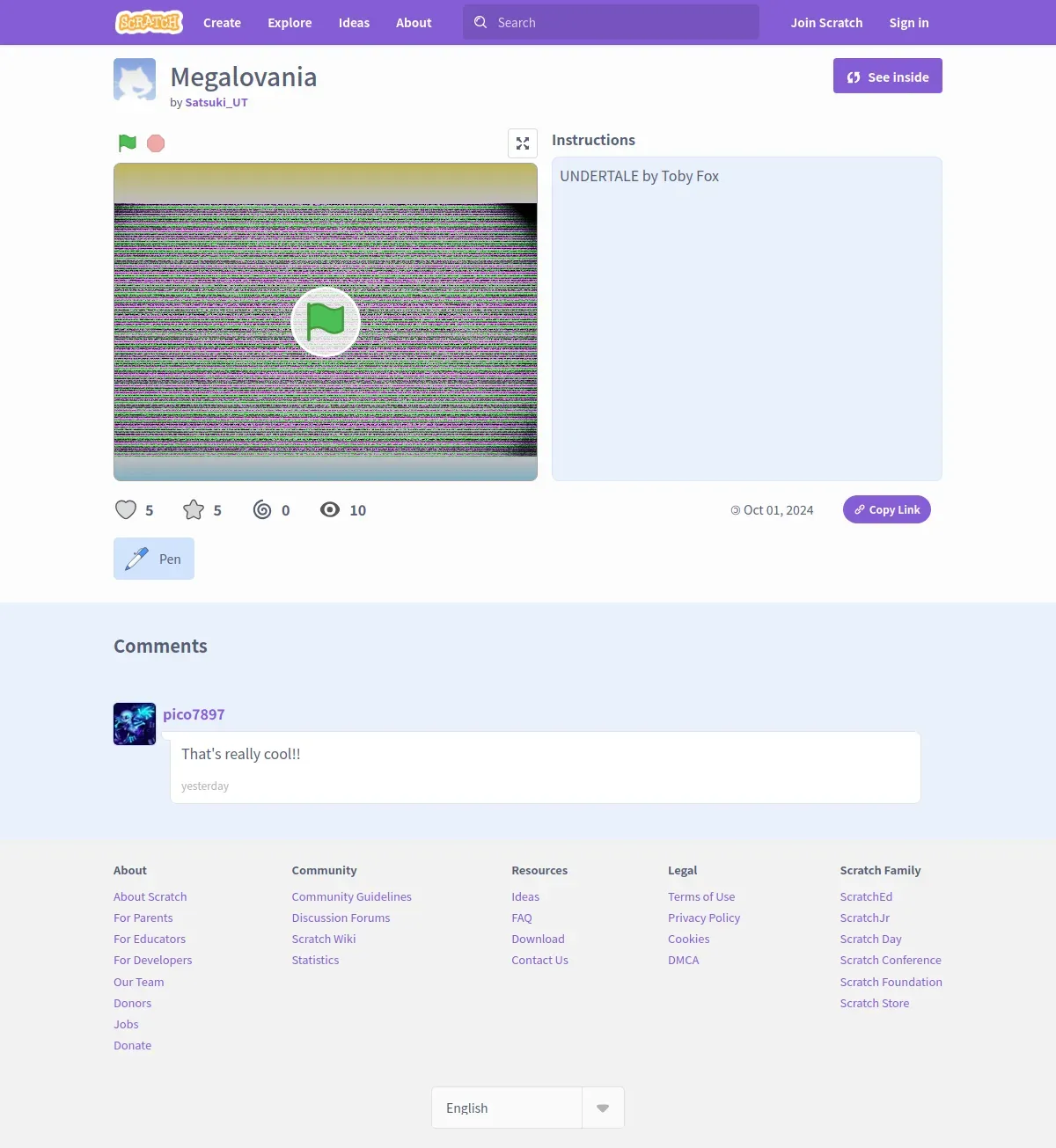Viewport: 1056px width, 1148px height.
Task: Open the English language dropdown
Action: [528, 1108]
